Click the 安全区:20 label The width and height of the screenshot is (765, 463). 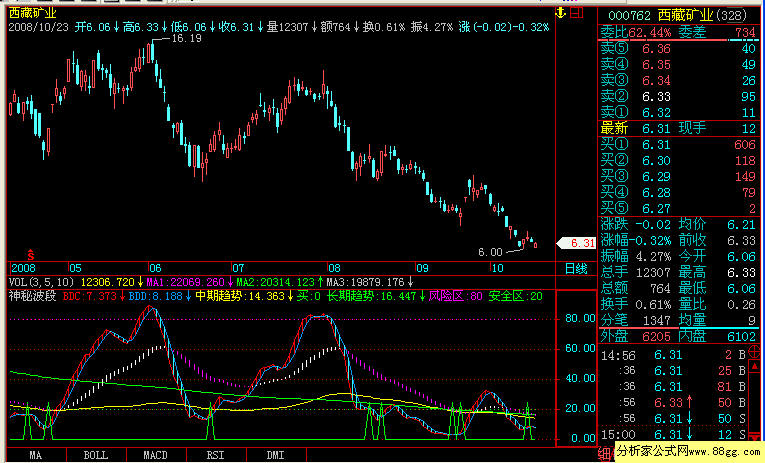[x=516, y=296]
